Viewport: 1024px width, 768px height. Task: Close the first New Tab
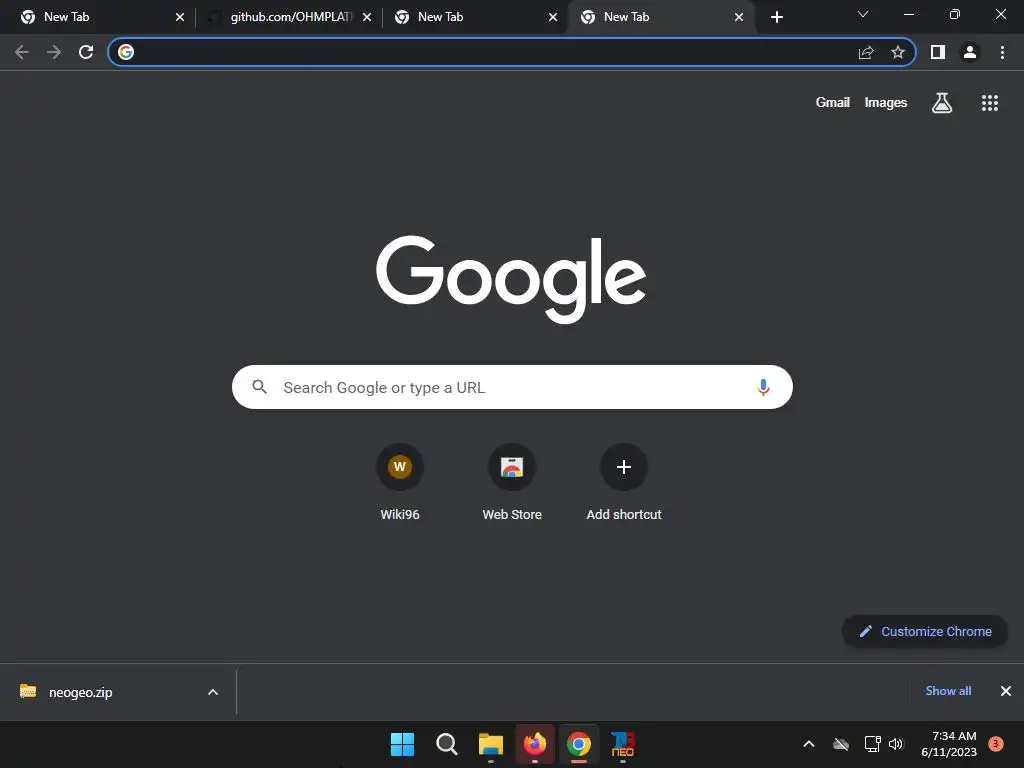[x=180, y=17]
